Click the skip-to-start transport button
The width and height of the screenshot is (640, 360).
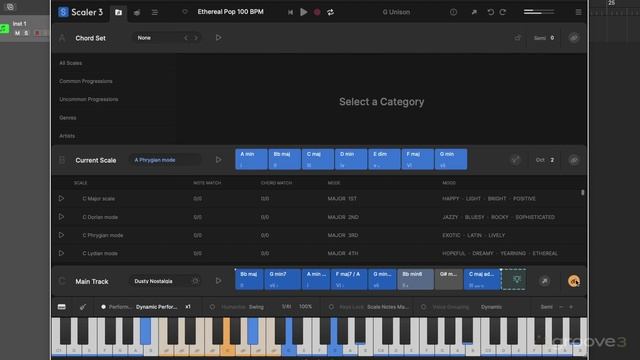(290, 12)
